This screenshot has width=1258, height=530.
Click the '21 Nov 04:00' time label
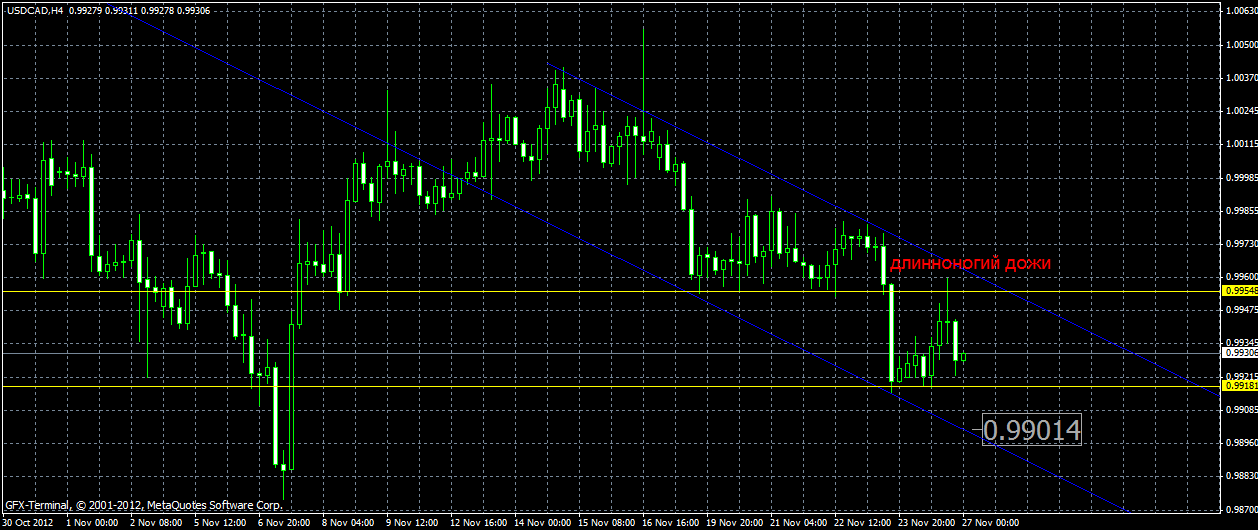click(x=798, y=522)
